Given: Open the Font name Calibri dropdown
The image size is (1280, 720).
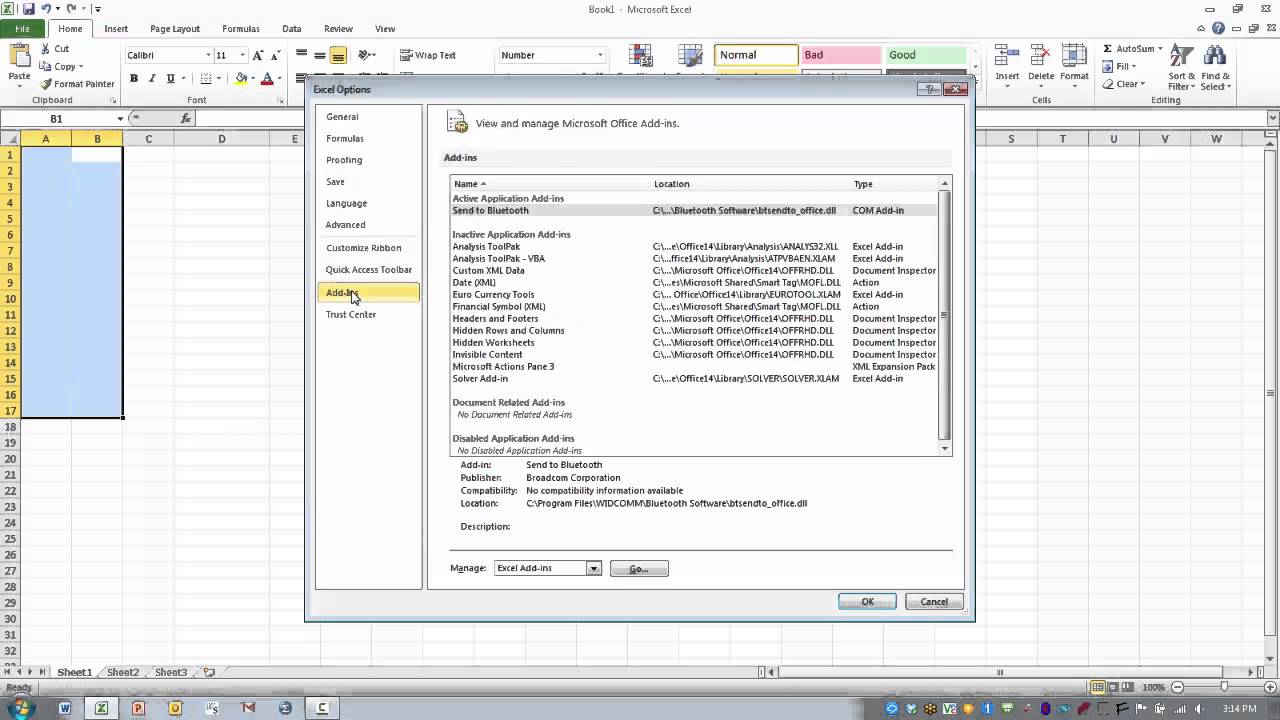Looking at the screenshot, I should [x=208, y=55].
